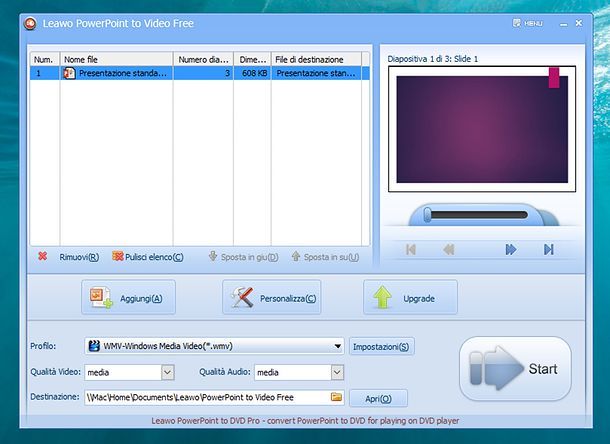Image resolution: width=610 pixels, height=444 pixels.
Task: Click the green Upgrade arrow icon
Action: coord(382,297)
